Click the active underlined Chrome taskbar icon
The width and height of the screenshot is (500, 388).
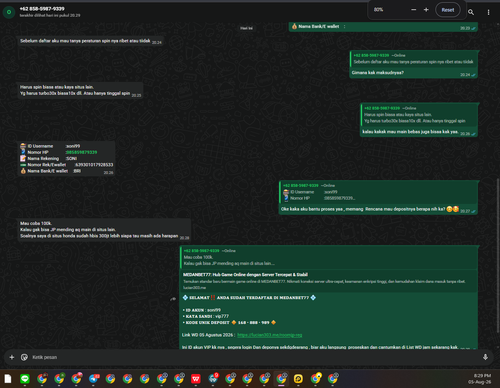281,379
